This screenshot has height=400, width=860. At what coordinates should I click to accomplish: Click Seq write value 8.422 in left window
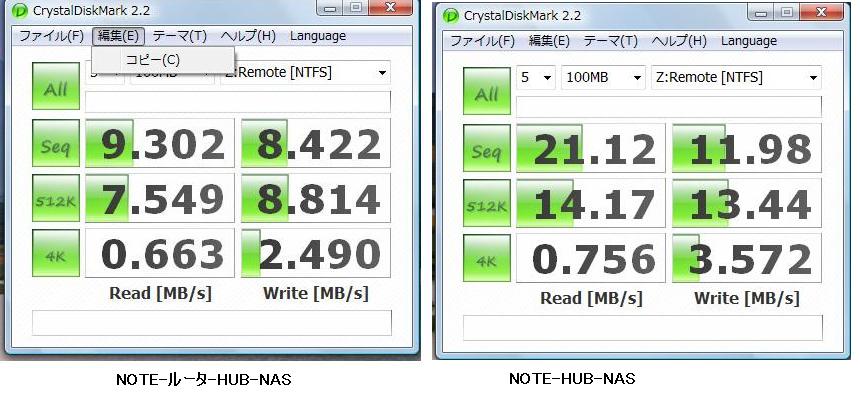coord(316,143)
